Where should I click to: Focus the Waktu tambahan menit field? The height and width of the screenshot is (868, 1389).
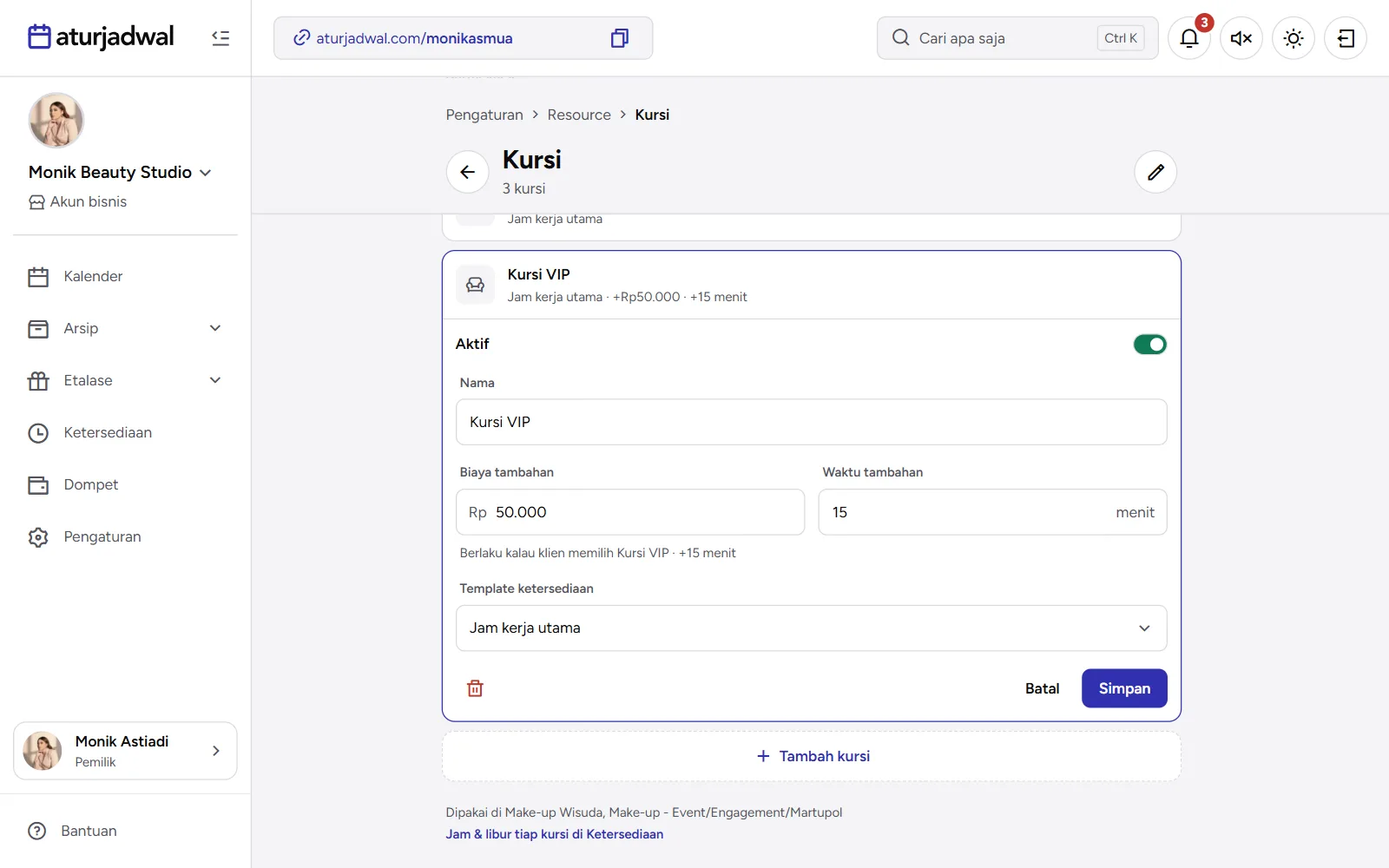(992, 512)
